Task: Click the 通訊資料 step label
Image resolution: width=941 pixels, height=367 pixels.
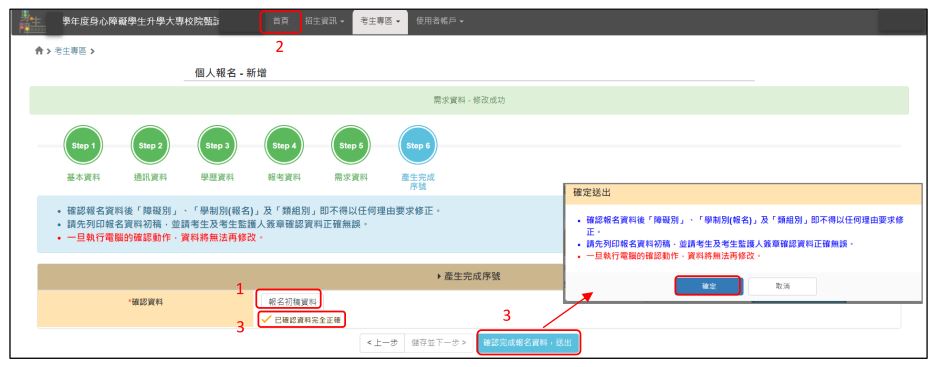Action: 150,178
